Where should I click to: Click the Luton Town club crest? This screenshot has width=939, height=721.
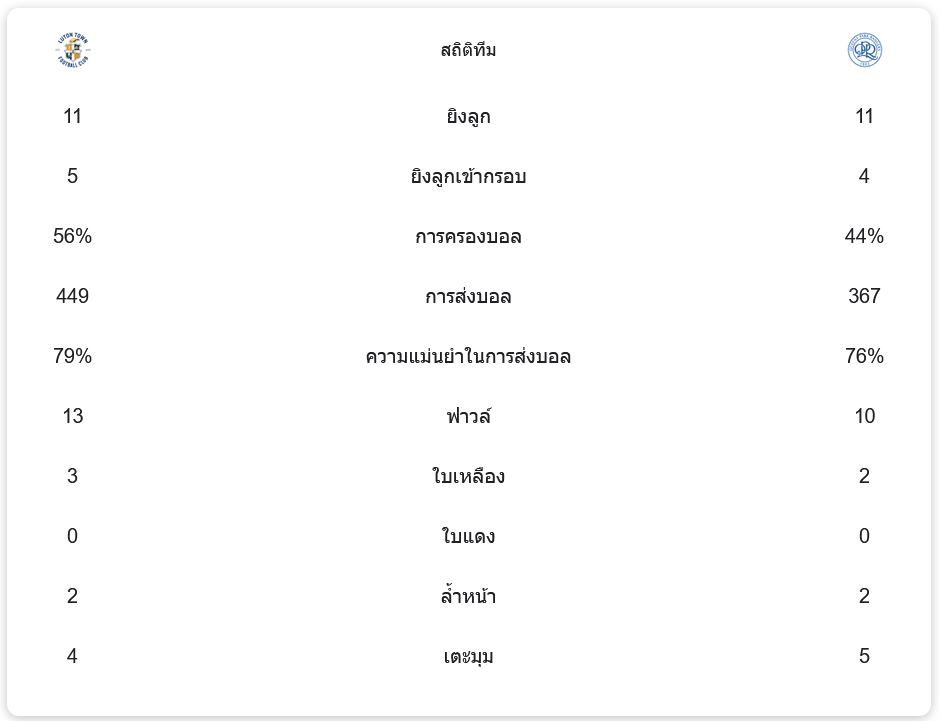pyautogui.click(x=73, y=50)
